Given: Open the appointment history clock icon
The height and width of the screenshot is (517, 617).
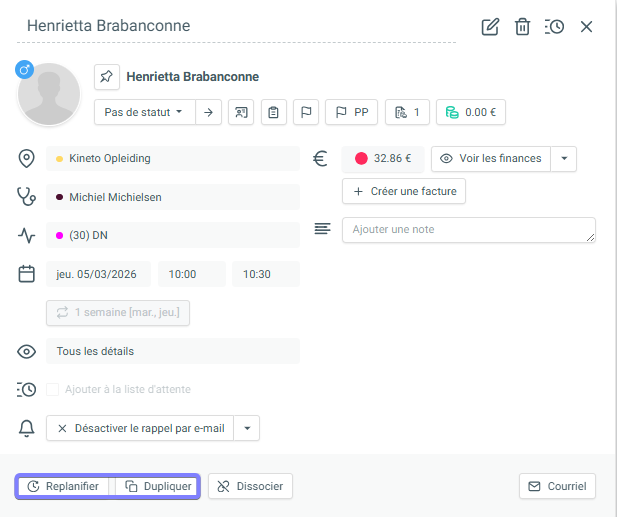Looking at the screenshot, I should [x=554, y=27].
